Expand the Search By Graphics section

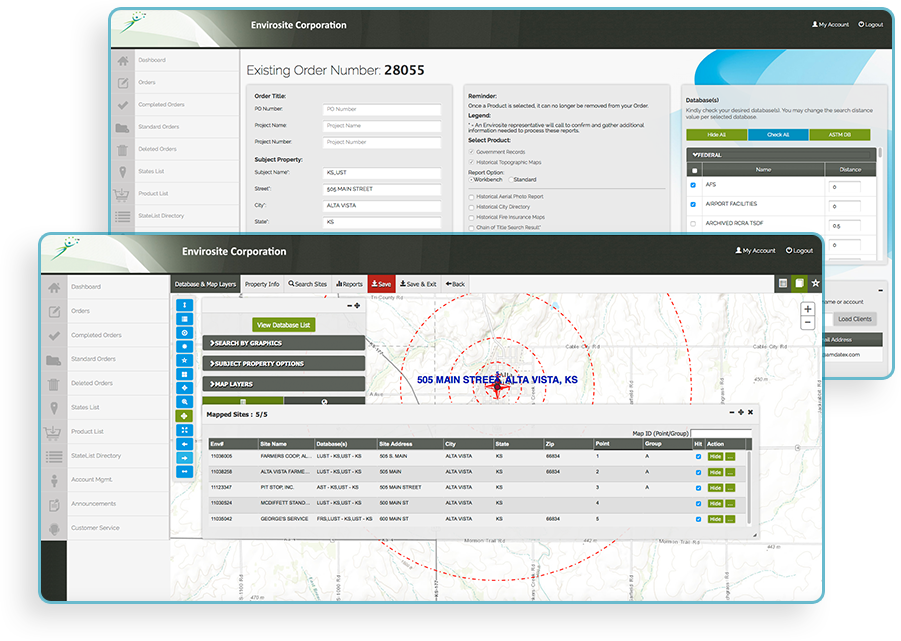pos(284,343)
